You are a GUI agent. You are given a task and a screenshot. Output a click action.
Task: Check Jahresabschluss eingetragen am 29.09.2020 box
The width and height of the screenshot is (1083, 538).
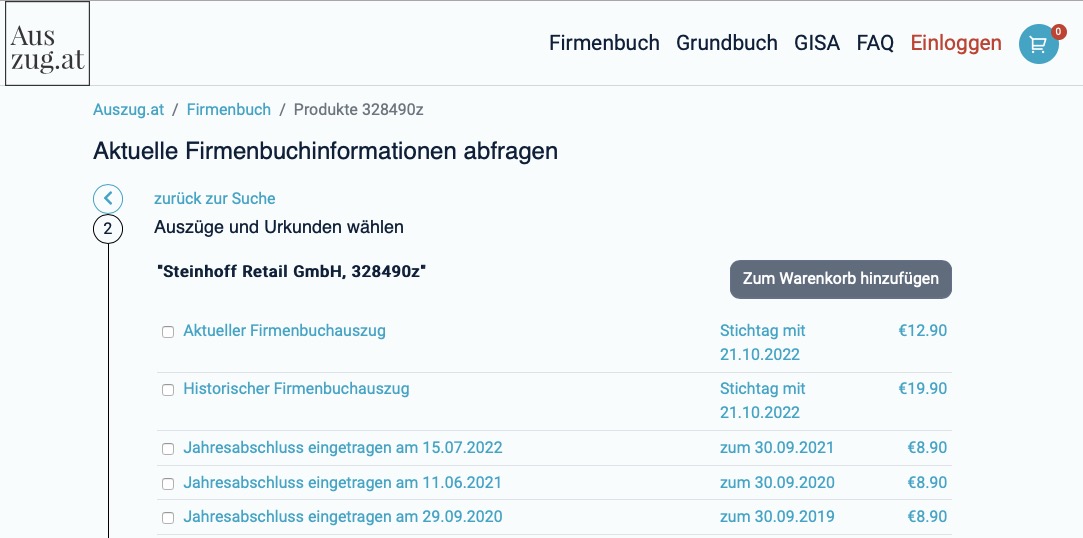(x=168, y=518)
